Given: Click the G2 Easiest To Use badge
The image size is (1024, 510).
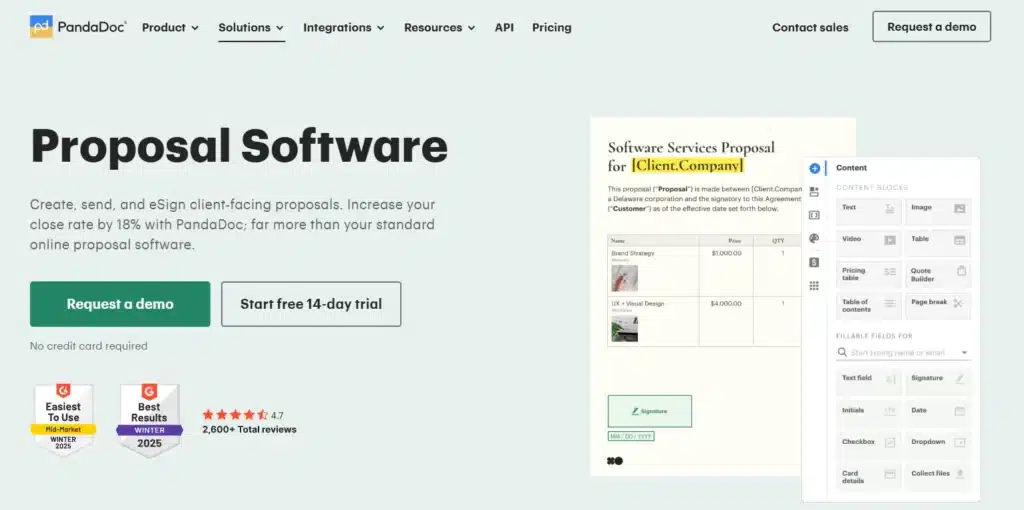Looking at the screenshot, I should [x=63, y=420].
